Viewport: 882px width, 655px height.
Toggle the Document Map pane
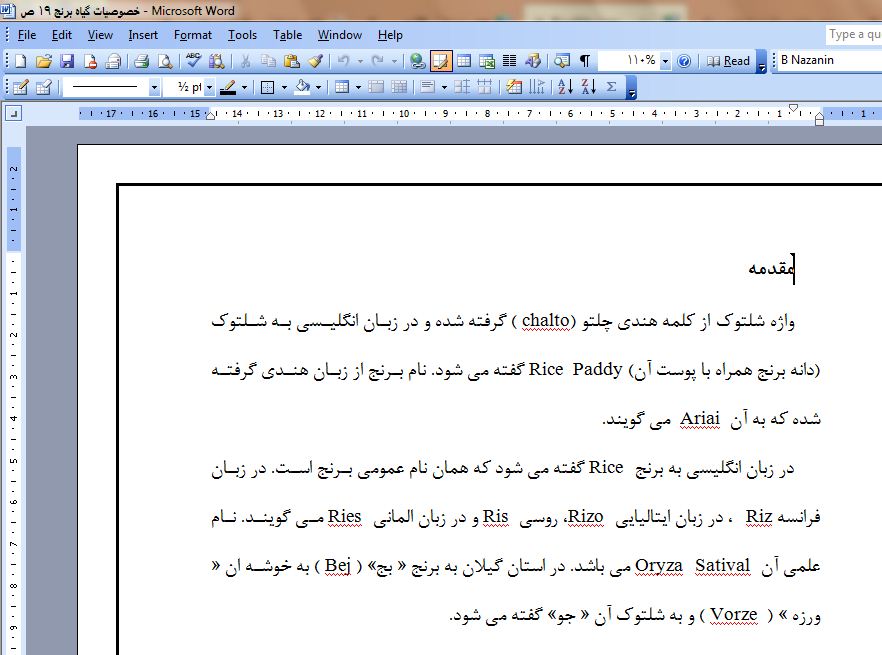click(562, 61)
